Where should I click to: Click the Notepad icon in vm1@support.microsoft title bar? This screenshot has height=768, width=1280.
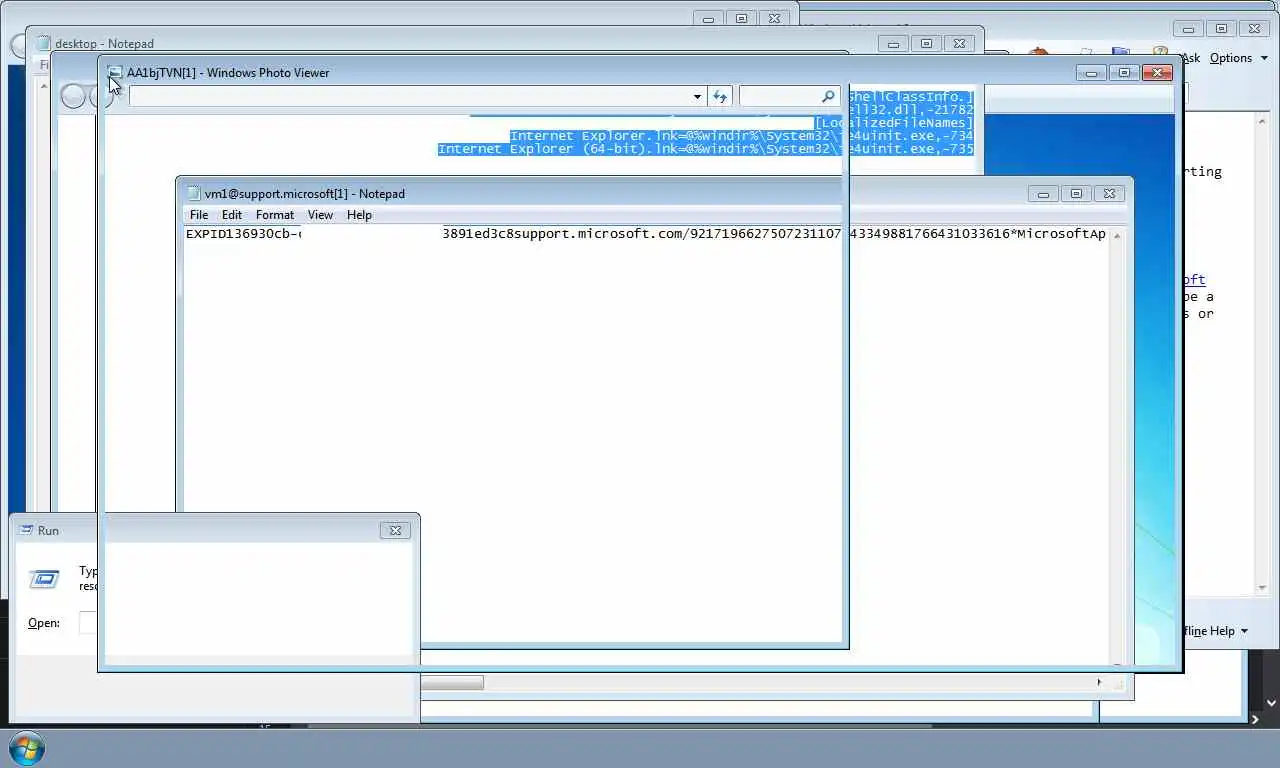coord(194,194)
